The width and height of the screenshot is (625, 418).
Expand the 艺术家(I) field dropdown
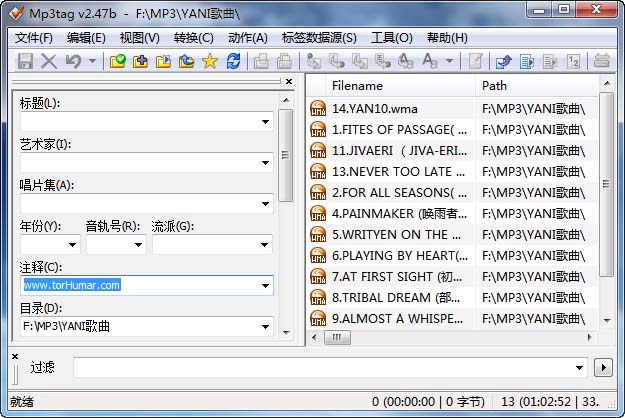tap(265, 163)
